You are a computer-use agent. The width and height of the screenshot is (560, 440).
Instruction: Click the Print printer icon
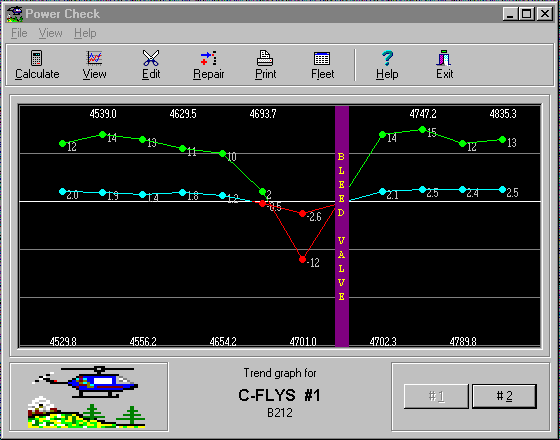(x=265, y=58)
